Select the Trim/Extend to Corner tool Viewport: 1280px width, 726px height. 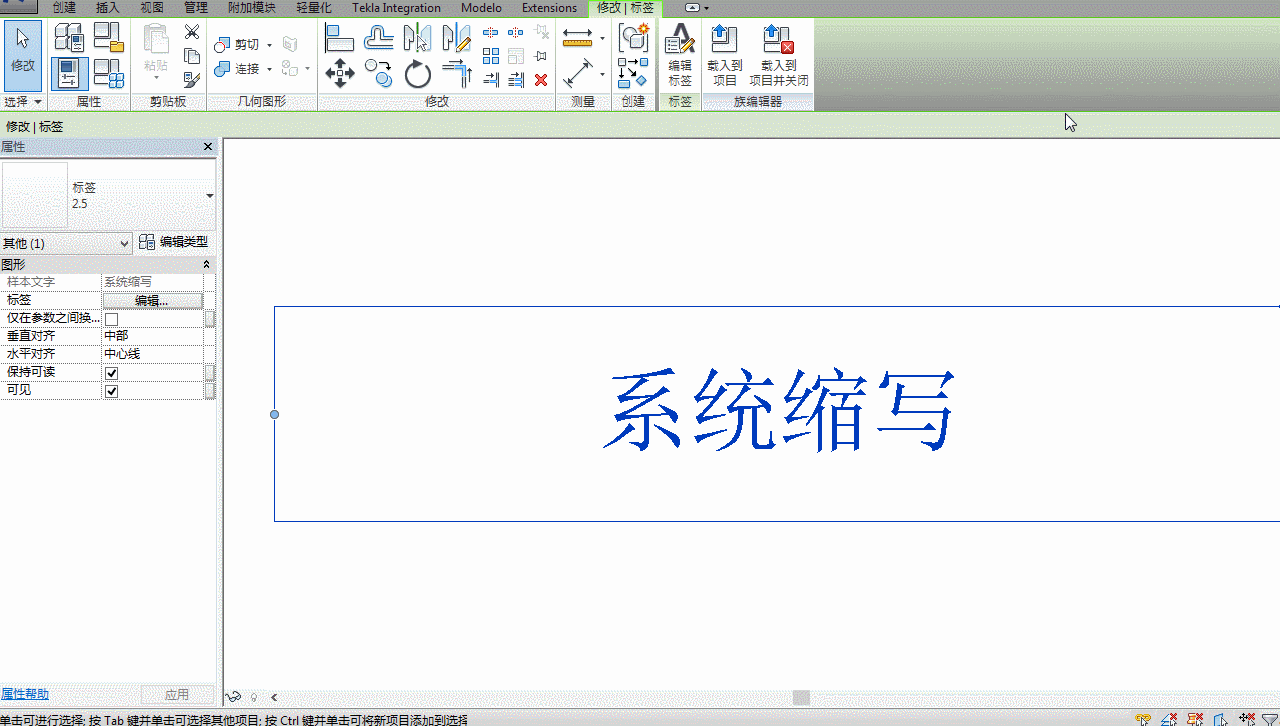point(456,73)
